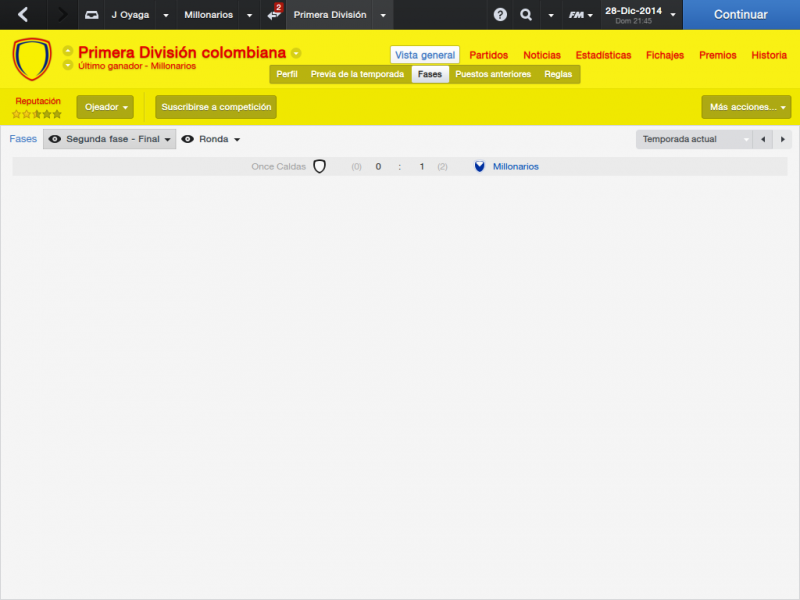Open Fichajes tab

[665, 55]
